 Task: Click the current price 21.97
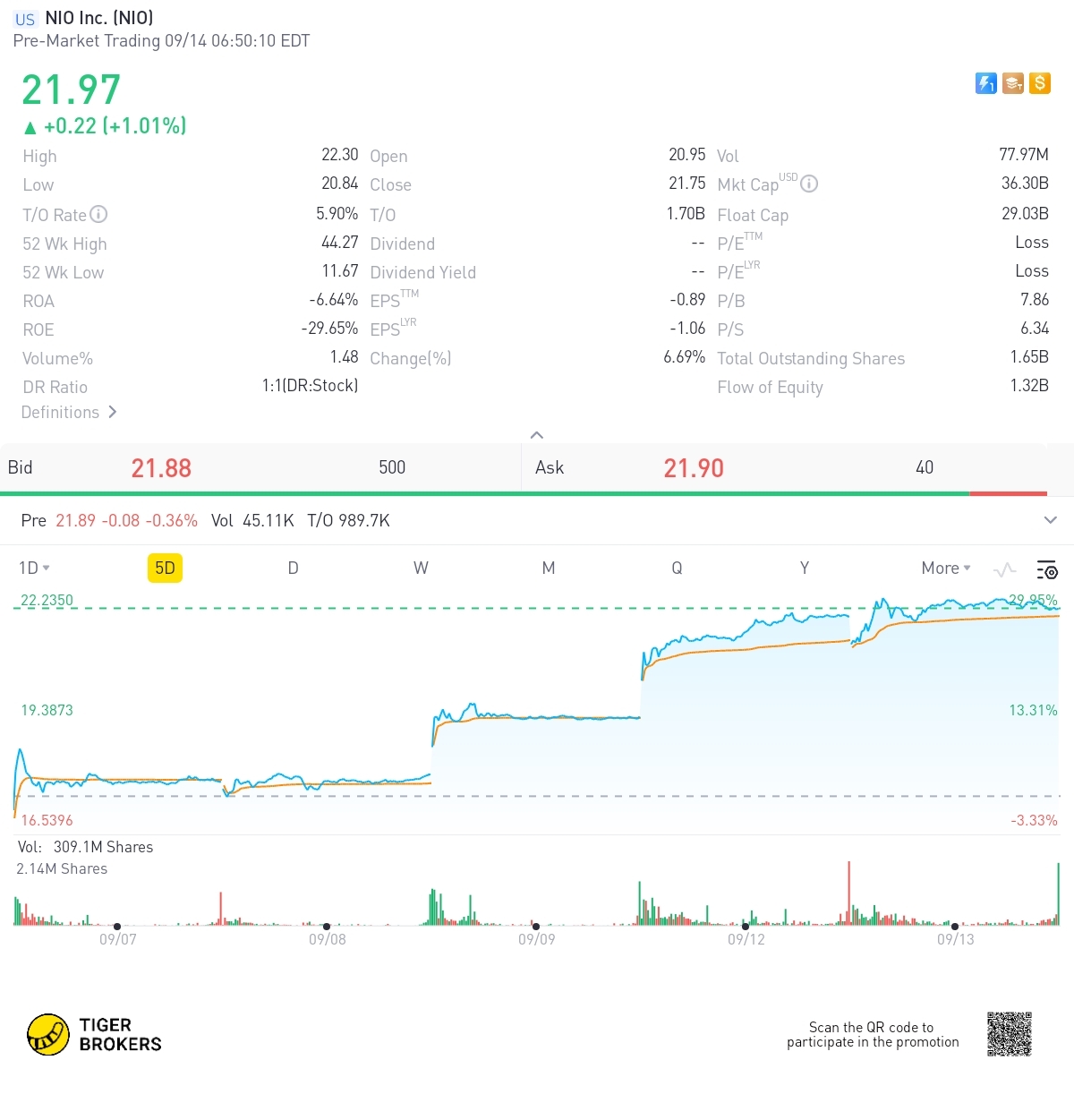[x=71, y=90]
